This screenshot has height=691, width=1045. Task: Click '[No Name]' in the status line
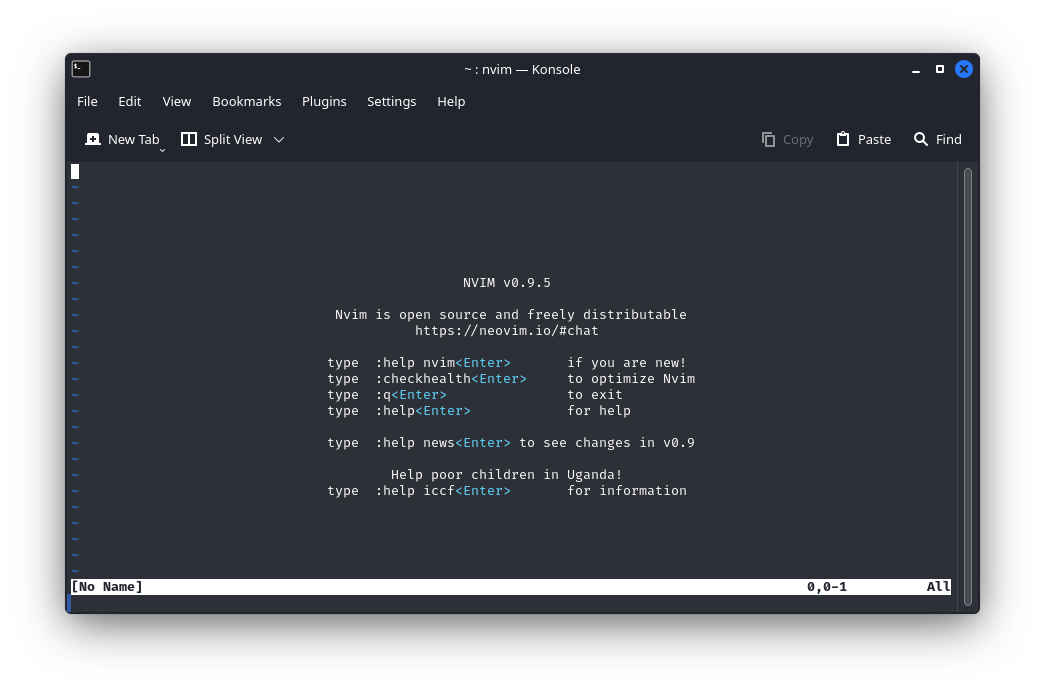click(x=107, y=586)
